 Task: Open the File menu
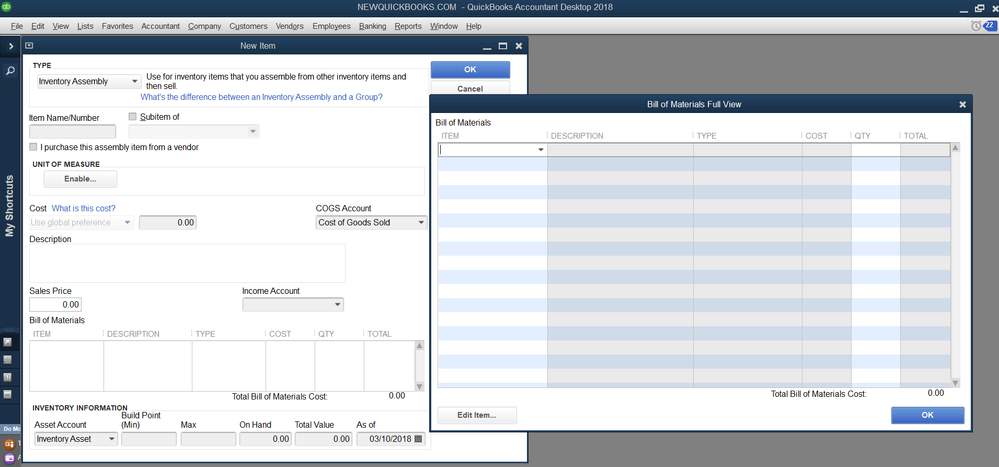point(17,26)
